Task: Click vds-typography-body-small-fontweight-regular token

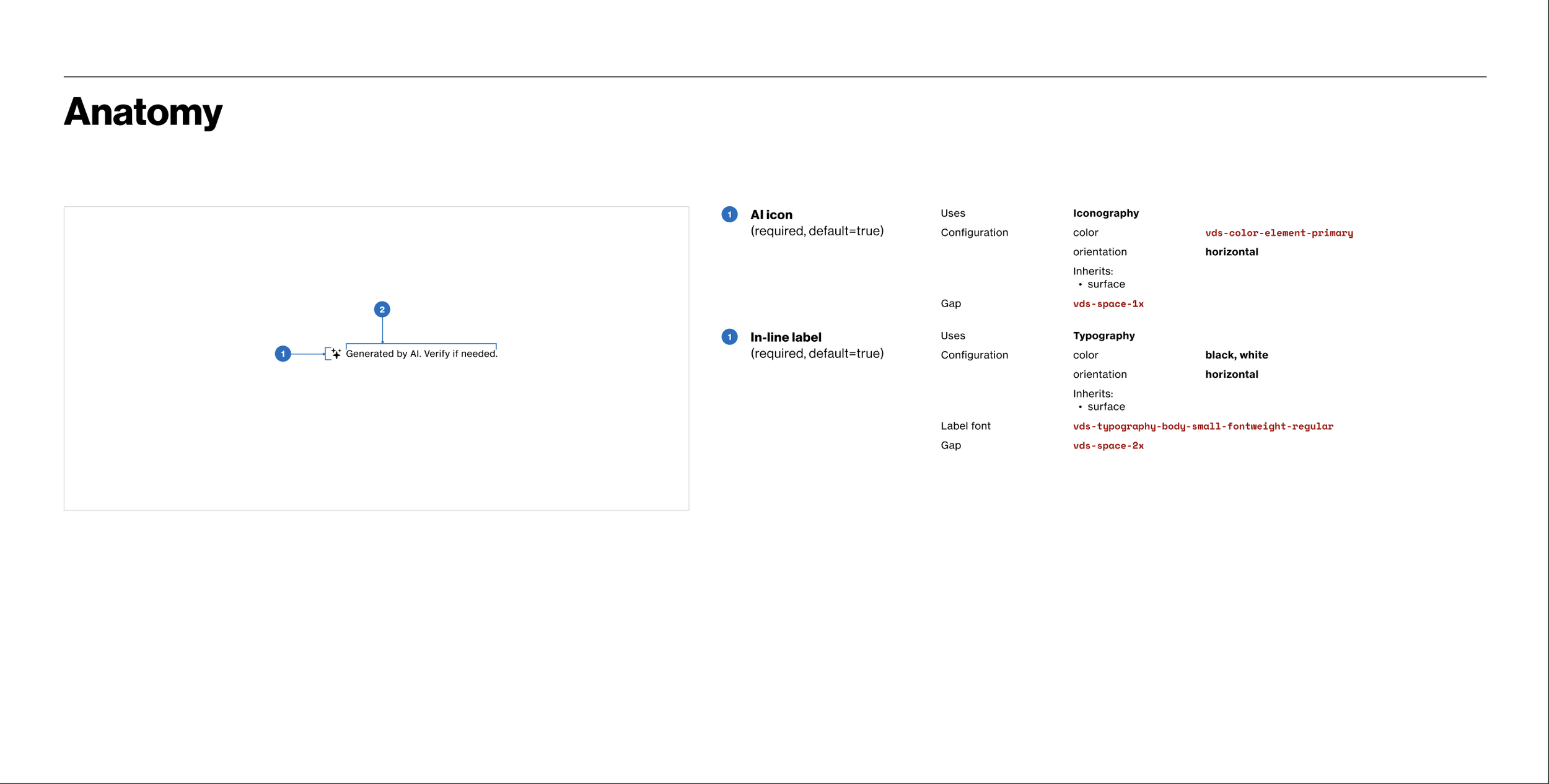Action: click(x=1203, y=426)
